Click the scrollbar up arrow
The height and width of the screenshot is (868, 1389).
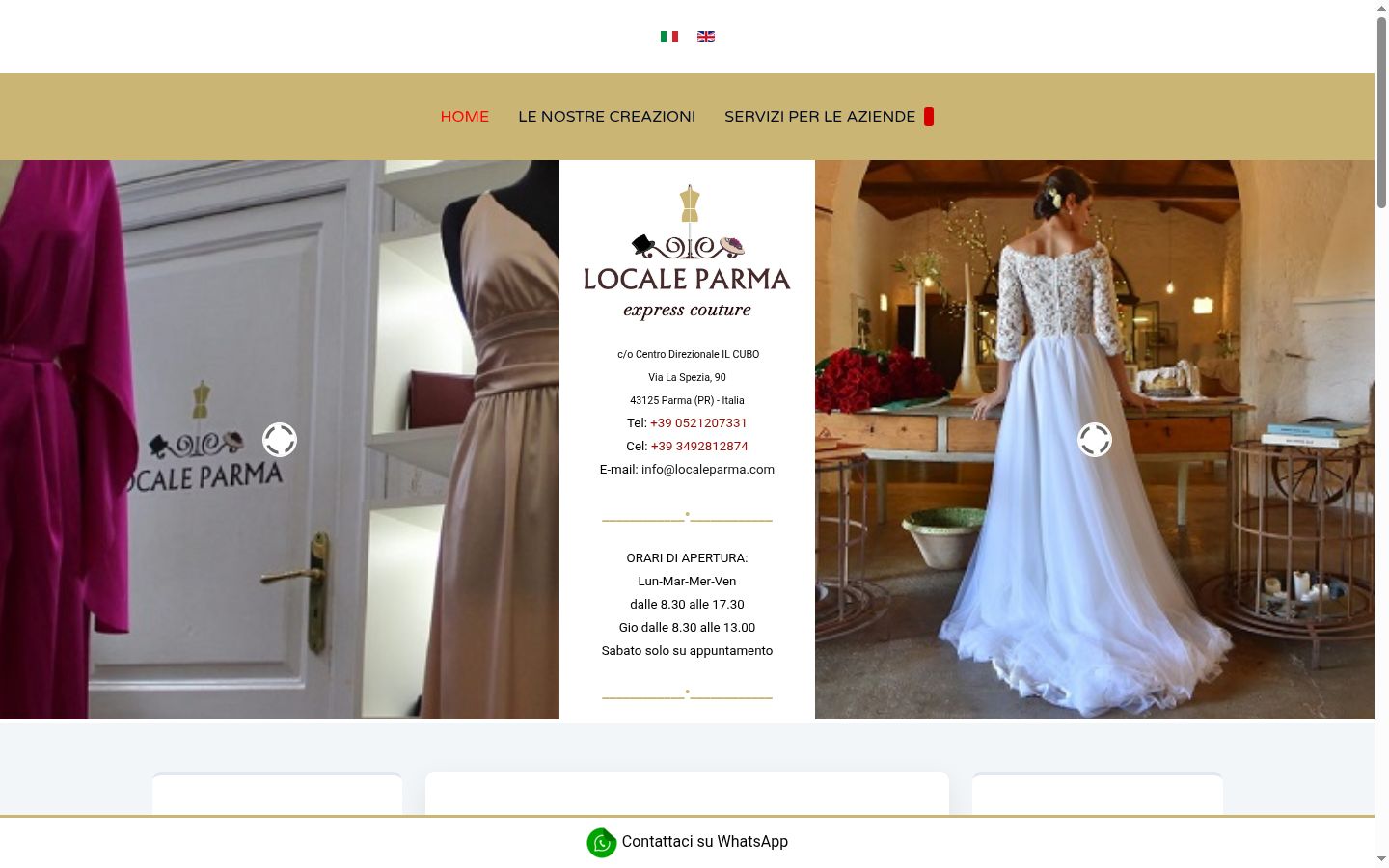coord(1381,8)
